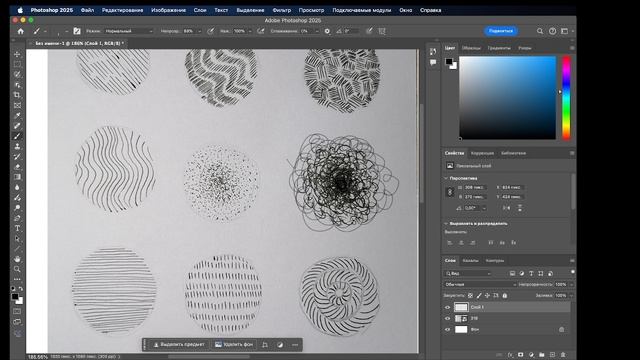Select the Clone Stamp tool

coord(17,147)
